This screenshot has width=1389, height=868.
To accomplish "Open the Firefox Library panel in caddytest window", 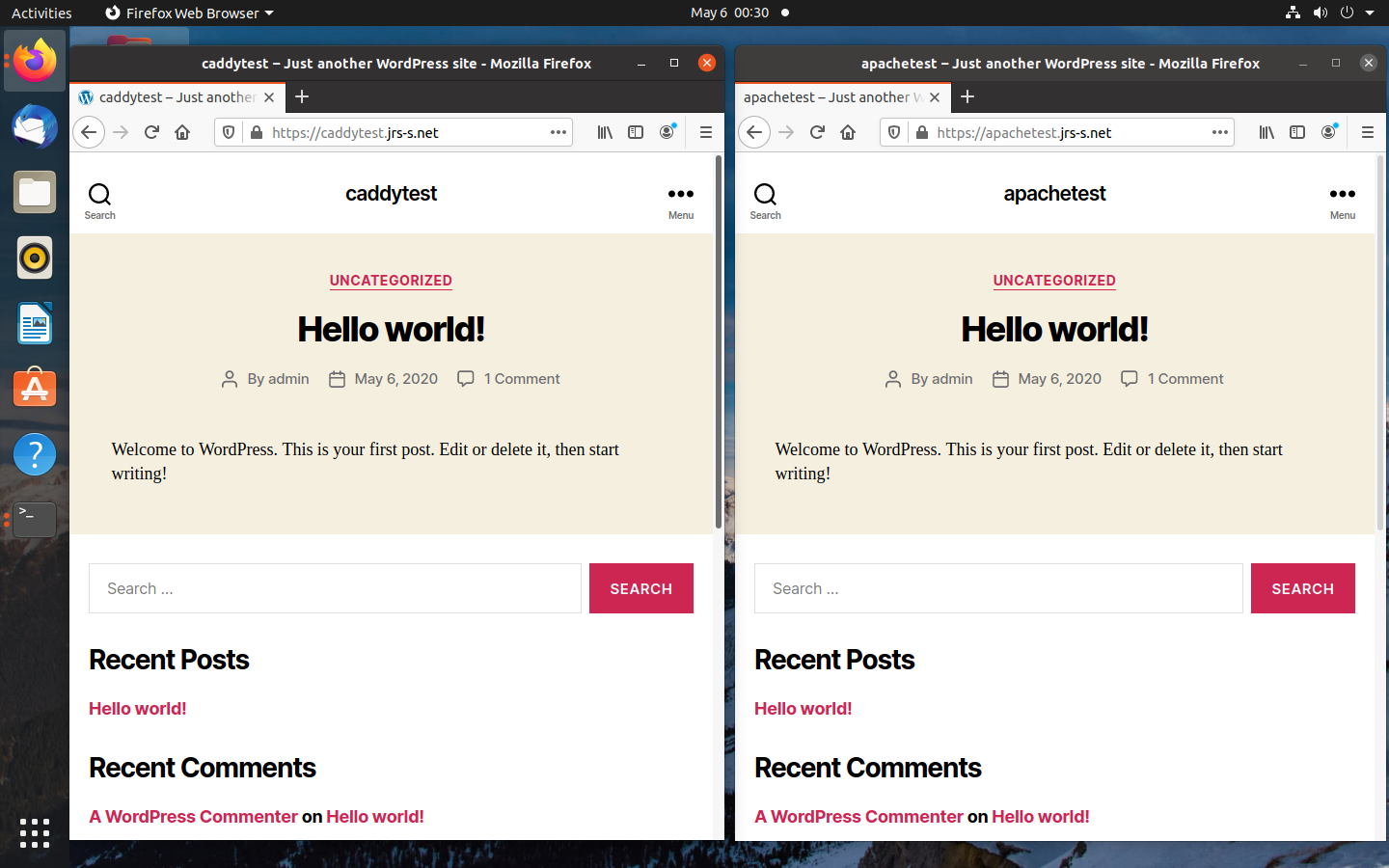I will 605,132.
